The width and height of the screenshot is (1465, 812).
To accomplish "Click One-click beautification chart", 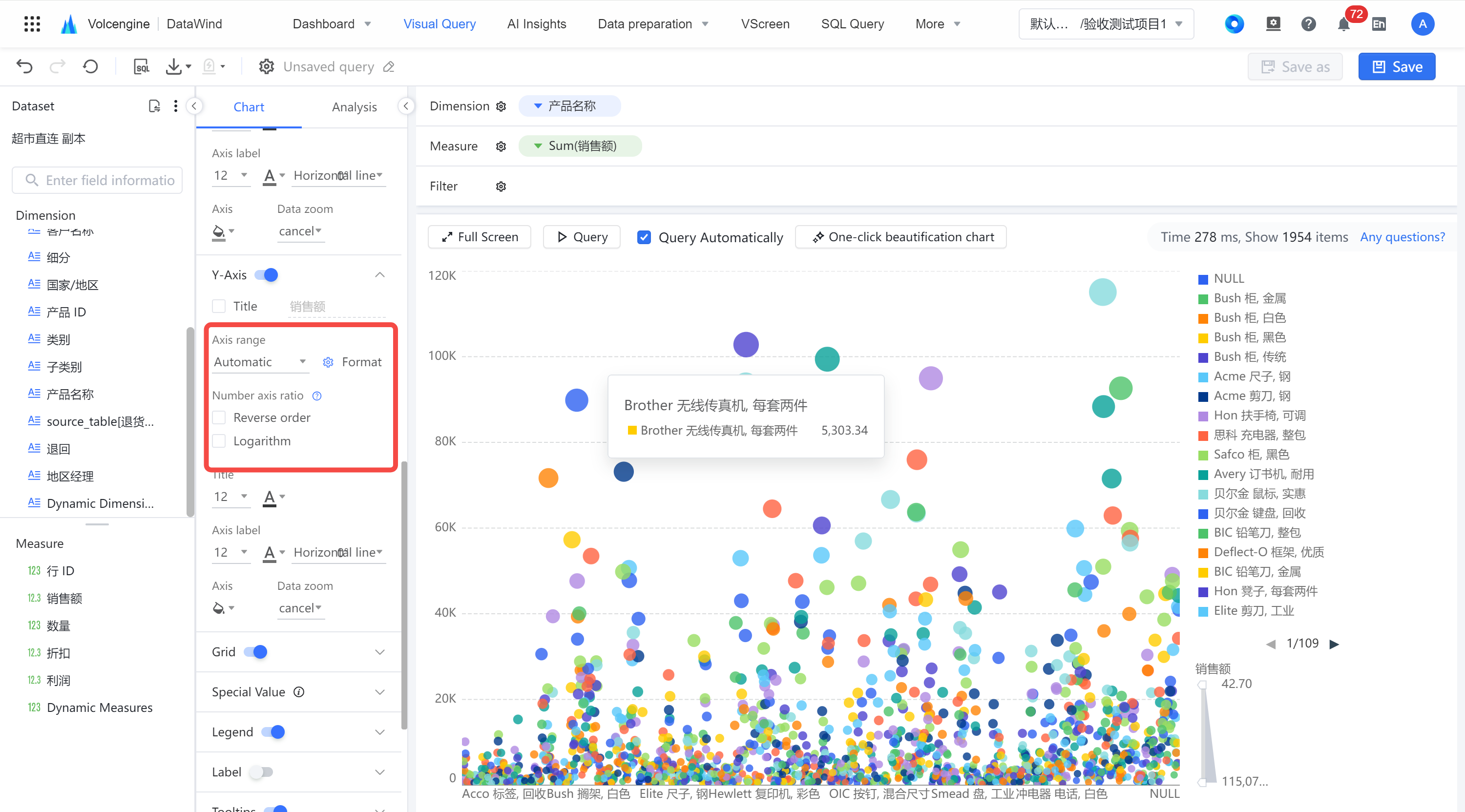I will (900, 237).
